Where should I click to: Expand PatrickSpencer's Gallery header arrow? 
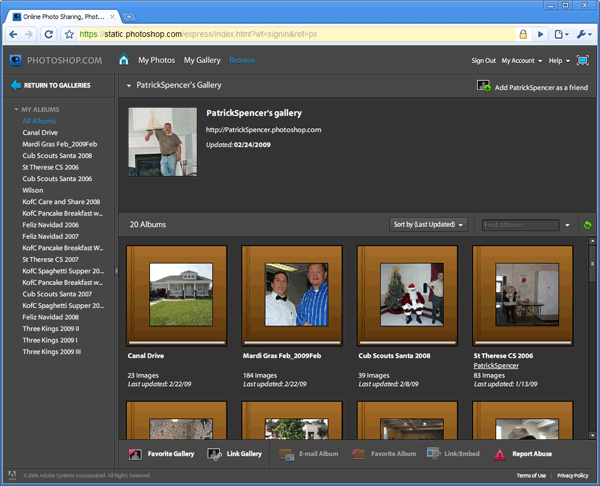129,86
